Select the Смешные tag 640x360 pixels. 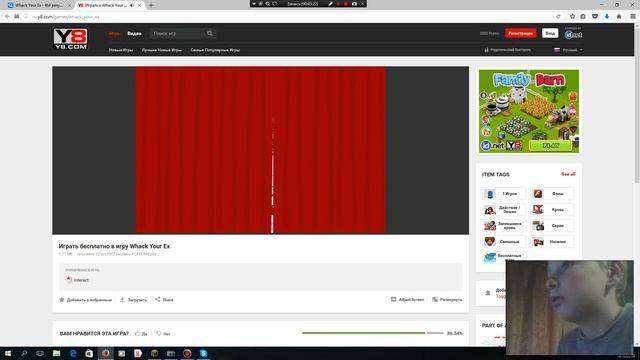(x=504, y=242)
